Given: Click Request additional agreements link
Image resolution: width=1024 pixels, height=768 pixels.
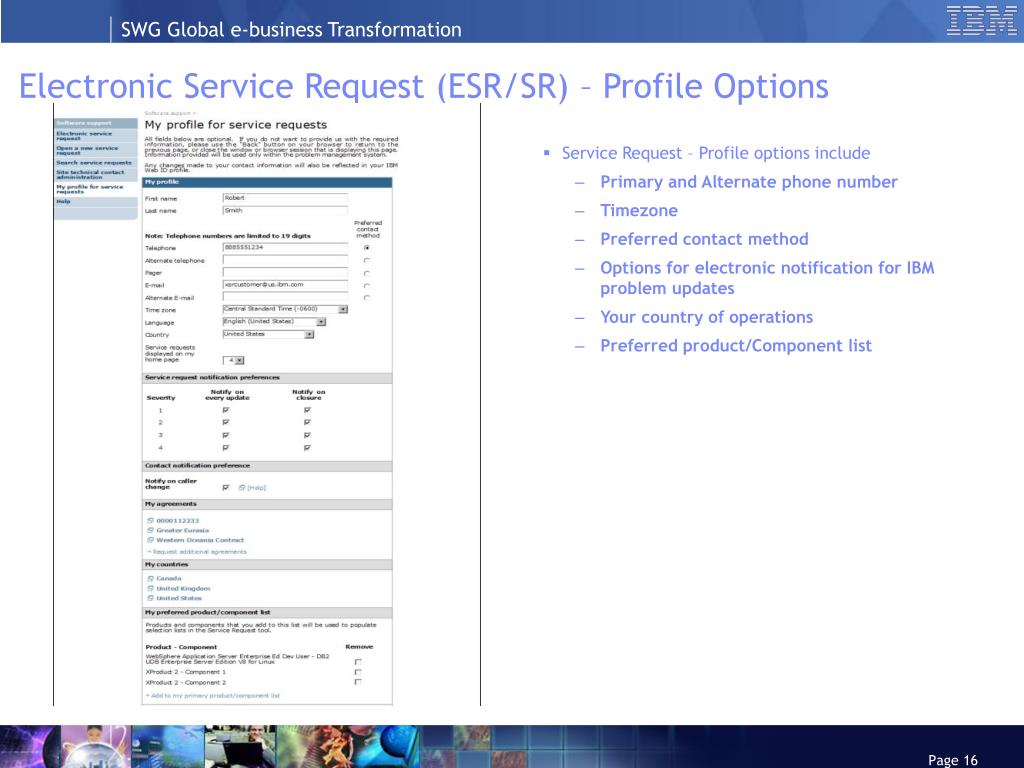Looking at the screenshot, I should click(x=197, y=552).
